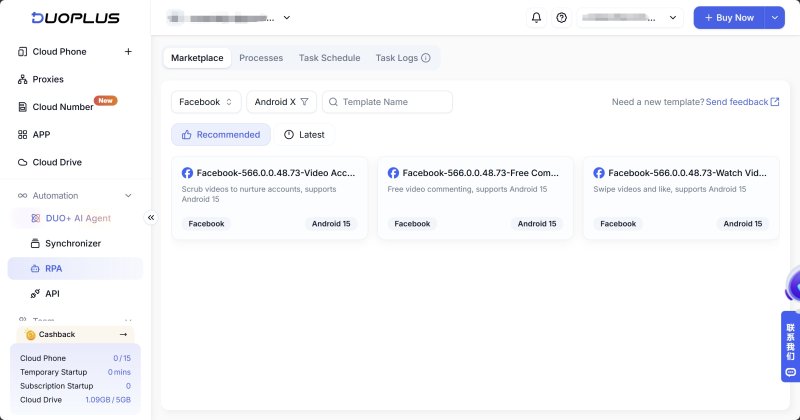The height and width of the screenshot is (420, 800).
Task: Select RPA in sidebar
Action: (75, 268)
